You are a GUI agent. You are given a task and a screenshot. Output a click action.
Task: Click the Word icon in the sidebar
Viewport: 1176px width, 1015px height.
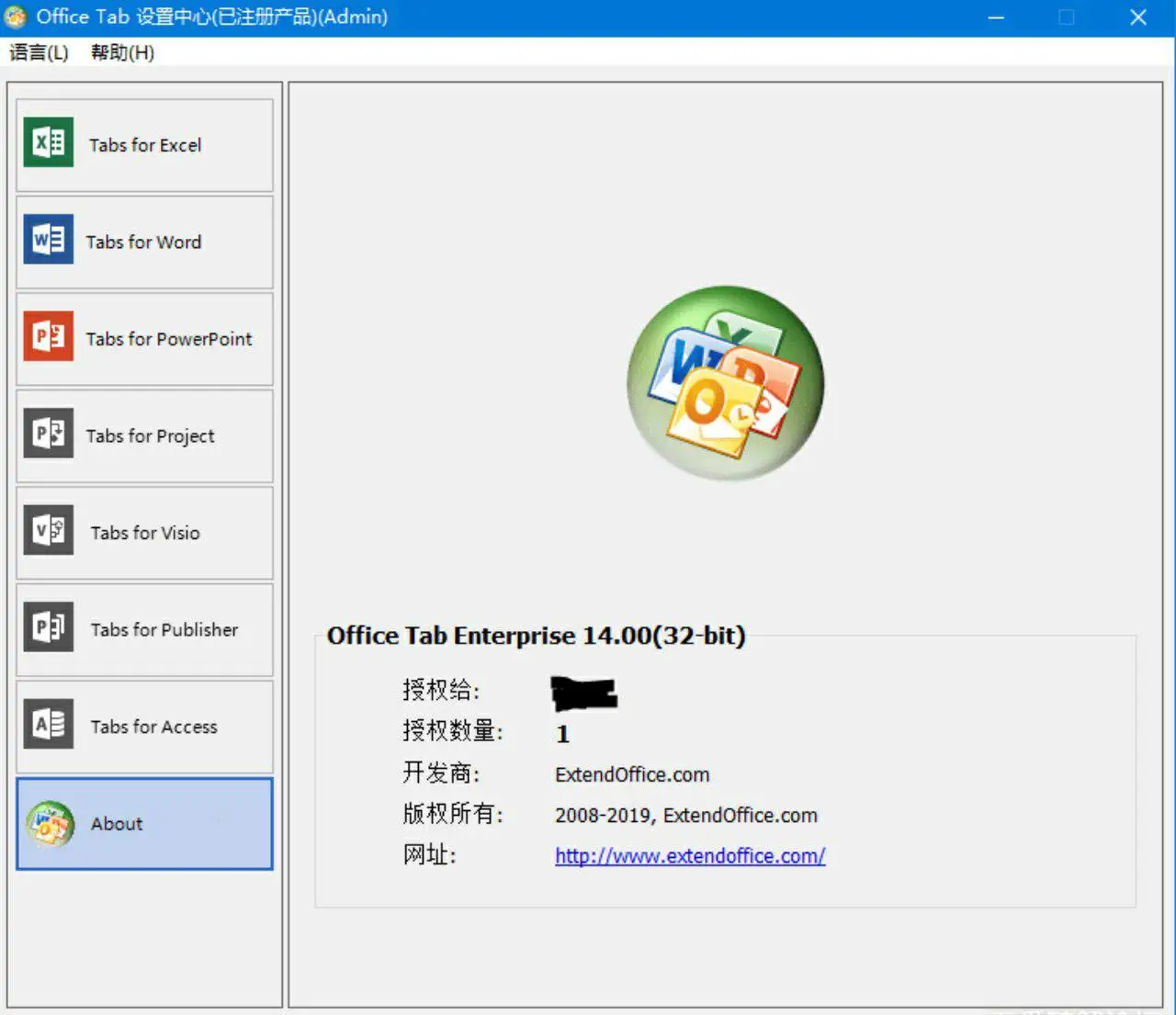click(49, 240)
